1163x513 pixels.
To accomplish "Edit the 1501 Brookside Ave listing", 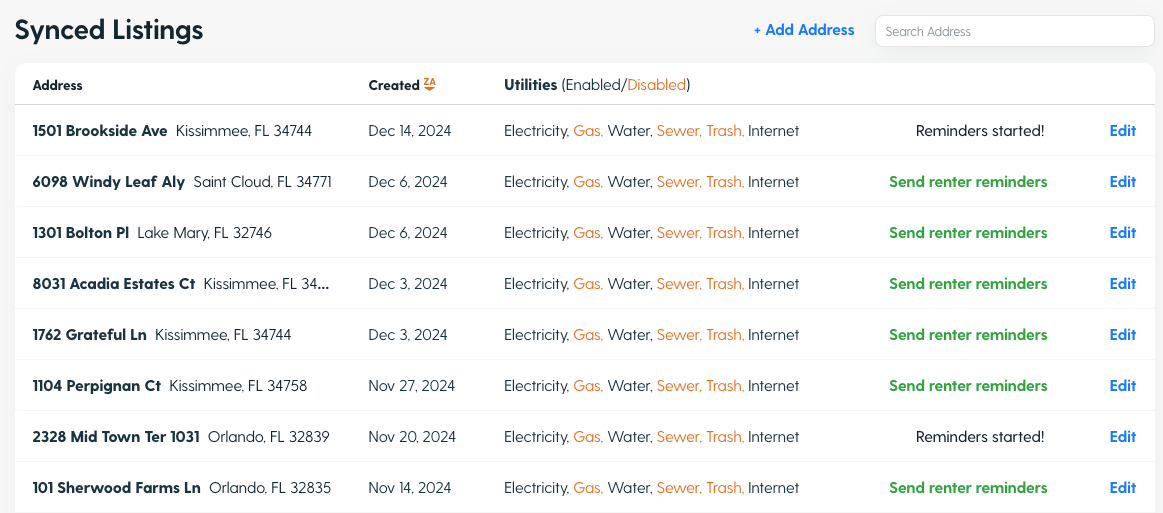I will click(x=1122, y=130).
